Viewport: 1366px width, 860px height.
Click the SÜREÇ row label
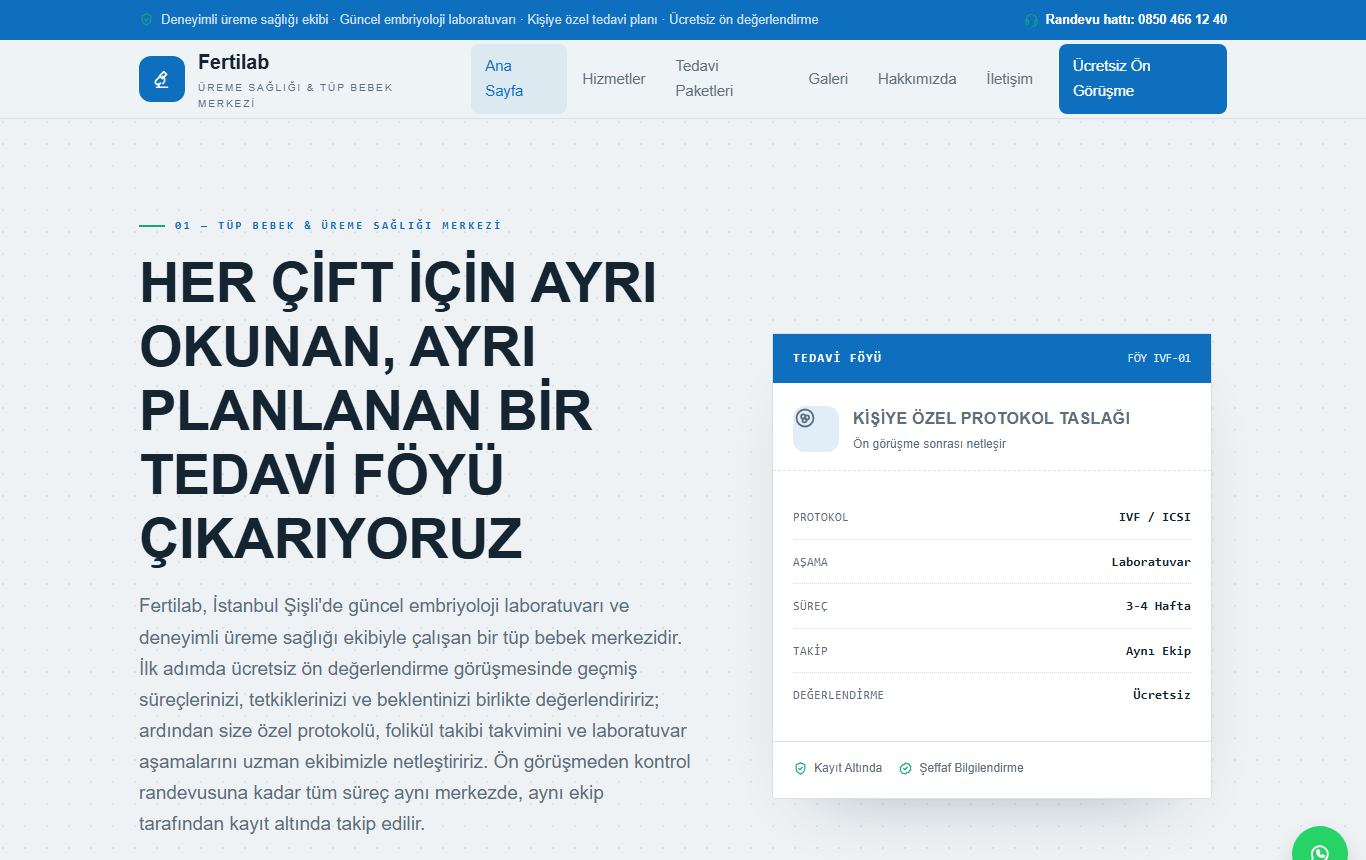[x=810, y=607]
